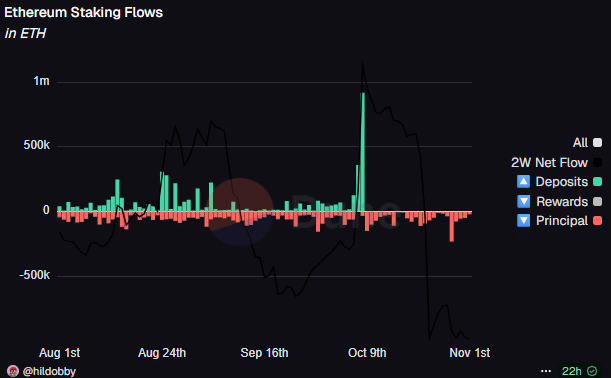Click the tallest green deposit bar near Oct 9th
Image resolution: width=611 pixels, height=378 pixels.
coord(363,152)
